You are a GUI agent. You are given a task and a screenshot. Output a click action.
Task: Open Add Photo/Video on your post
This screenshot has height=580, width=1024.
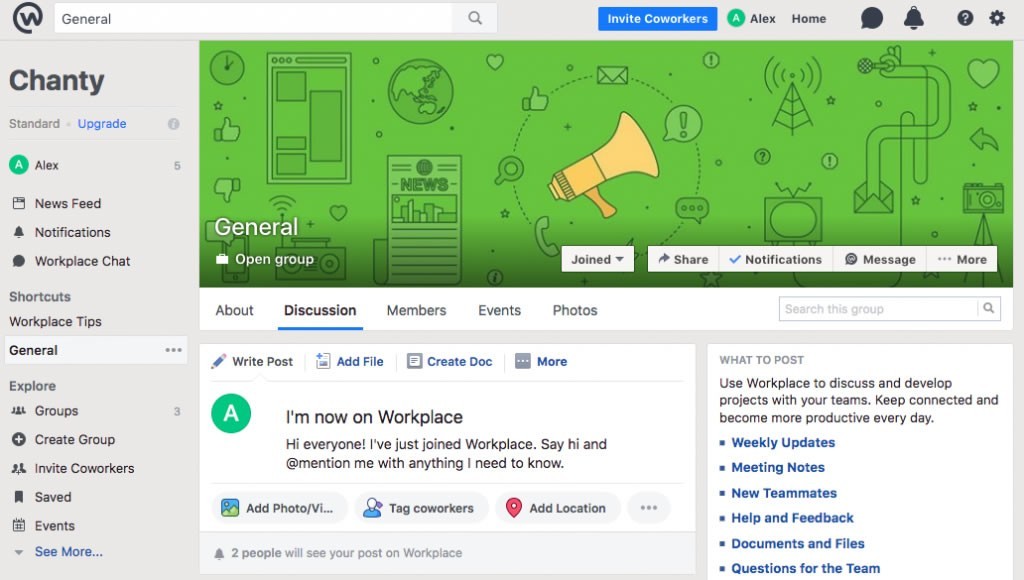tap(280, 508)
